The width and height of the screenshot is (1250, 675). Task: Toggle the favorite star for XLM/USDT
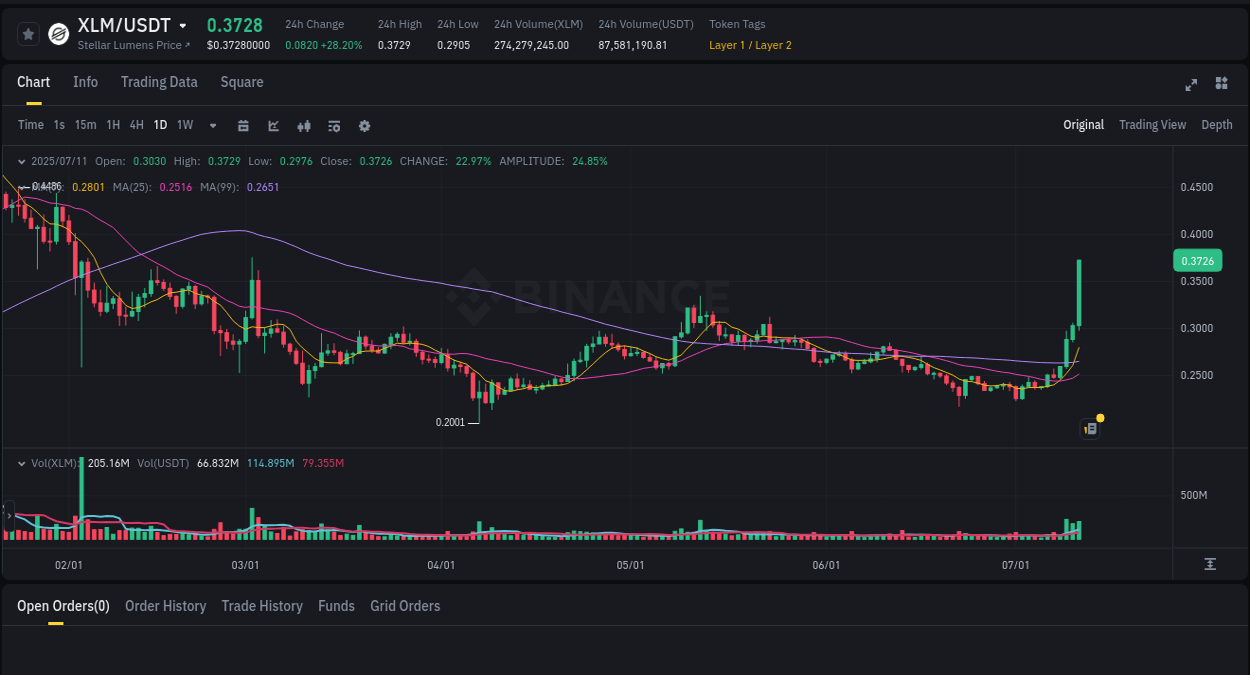click(28, 33)
